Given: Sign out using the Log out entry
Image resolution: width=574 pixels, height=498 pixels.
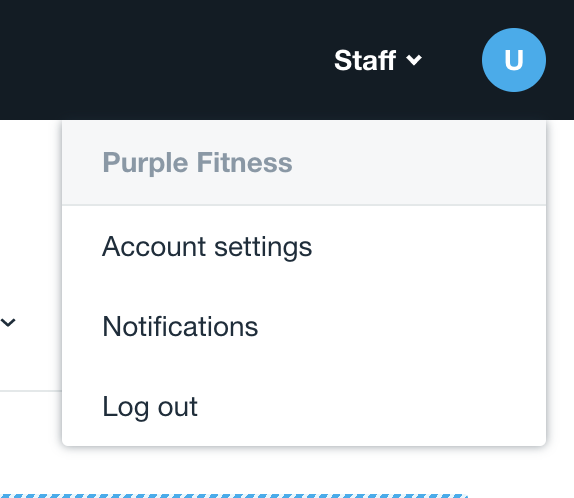Looking at the screenshot, I should [150, 406].
